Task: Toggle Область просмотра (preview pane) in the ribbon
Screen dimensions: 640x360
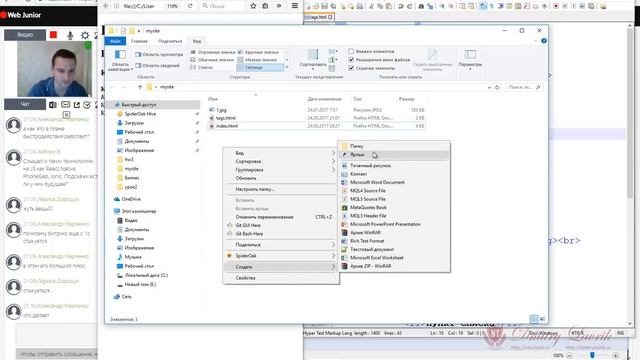Action: click(x=159, y=54)
